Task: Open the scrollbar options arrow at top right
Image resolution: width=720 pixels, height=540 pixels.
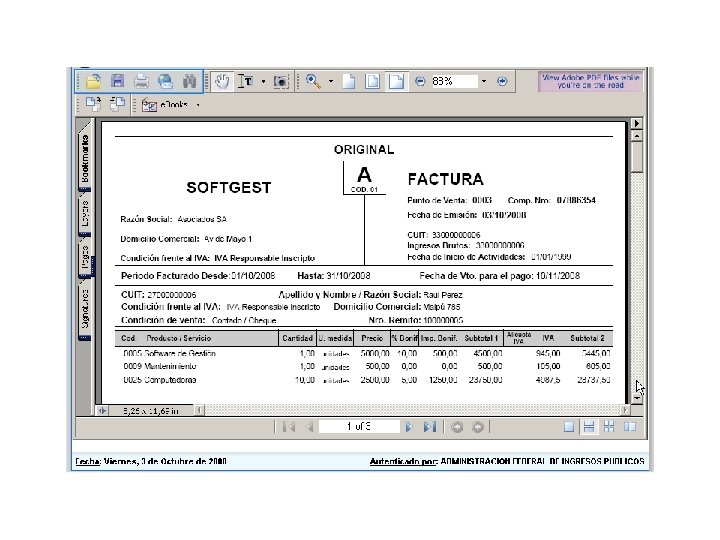Action: pos(637,123)
